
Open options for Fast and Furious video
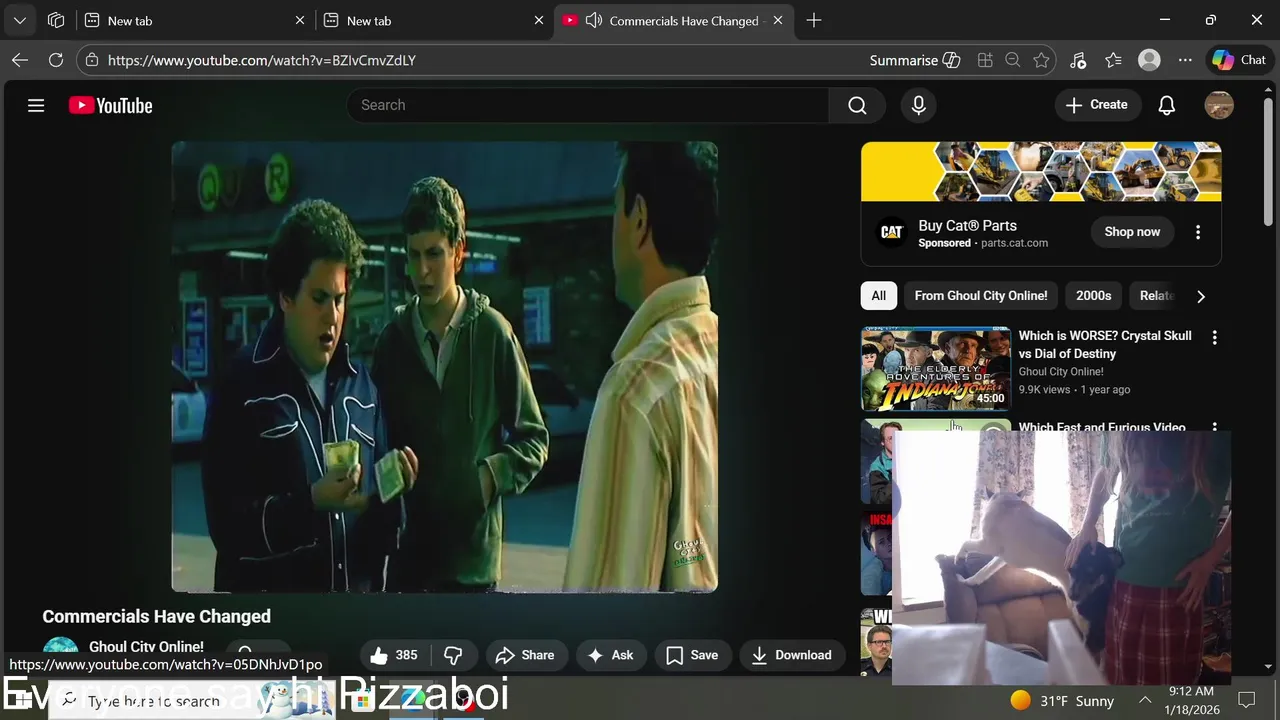1215,428
